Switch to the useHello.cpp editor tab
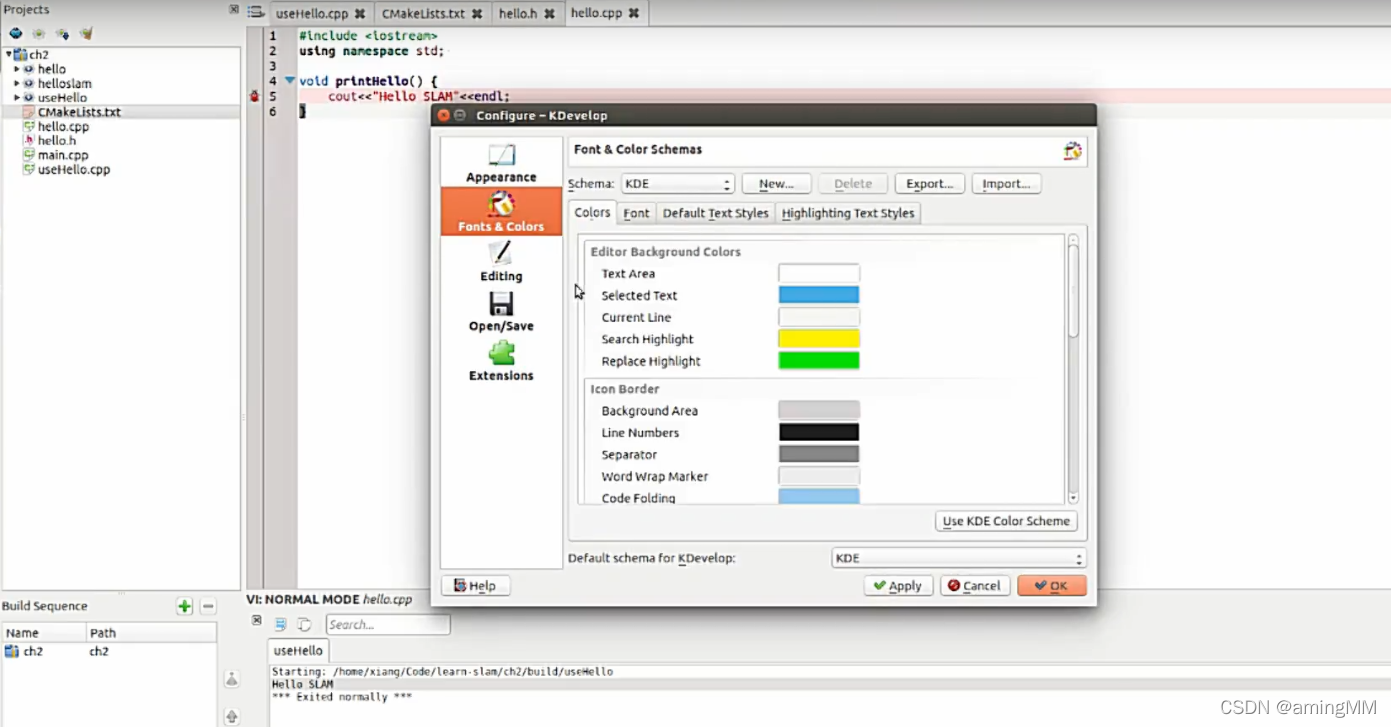The height and width of the screenshot is (727, 1391). pos(320,14)
